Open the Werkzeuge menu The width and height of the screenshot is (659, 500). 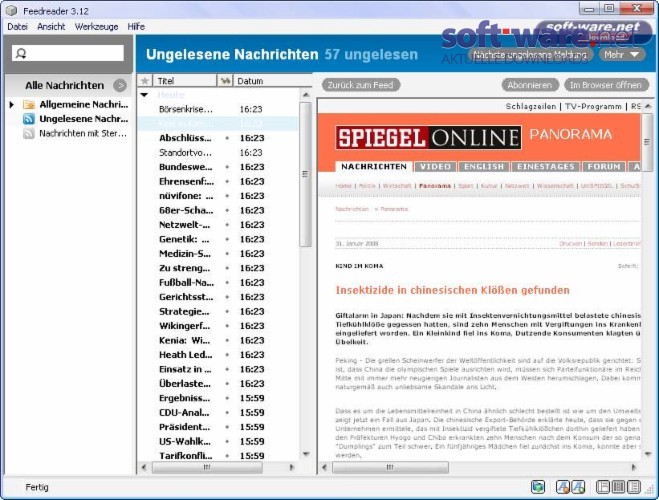[96, 27]
